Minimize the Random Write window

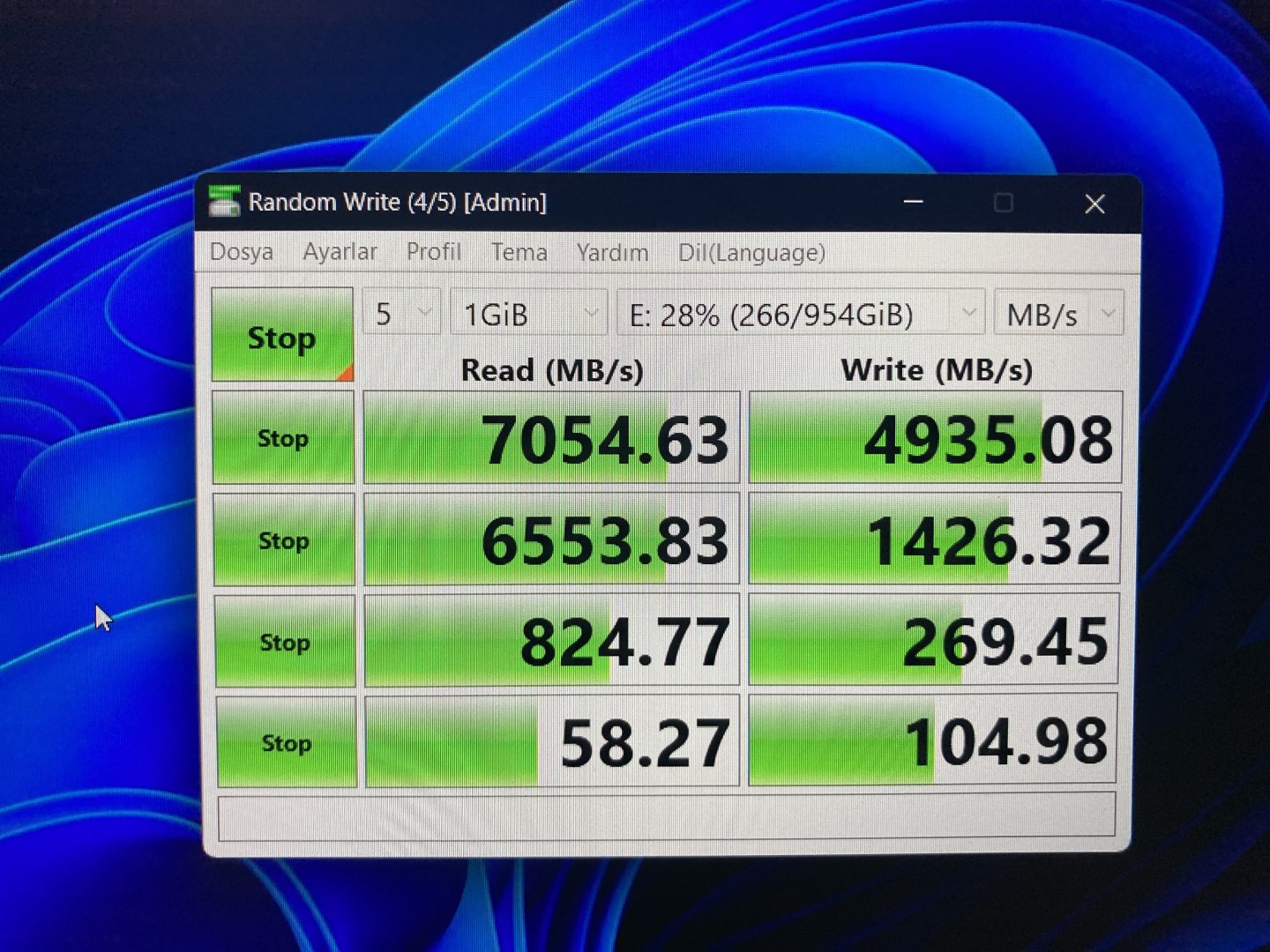(914, 203)
